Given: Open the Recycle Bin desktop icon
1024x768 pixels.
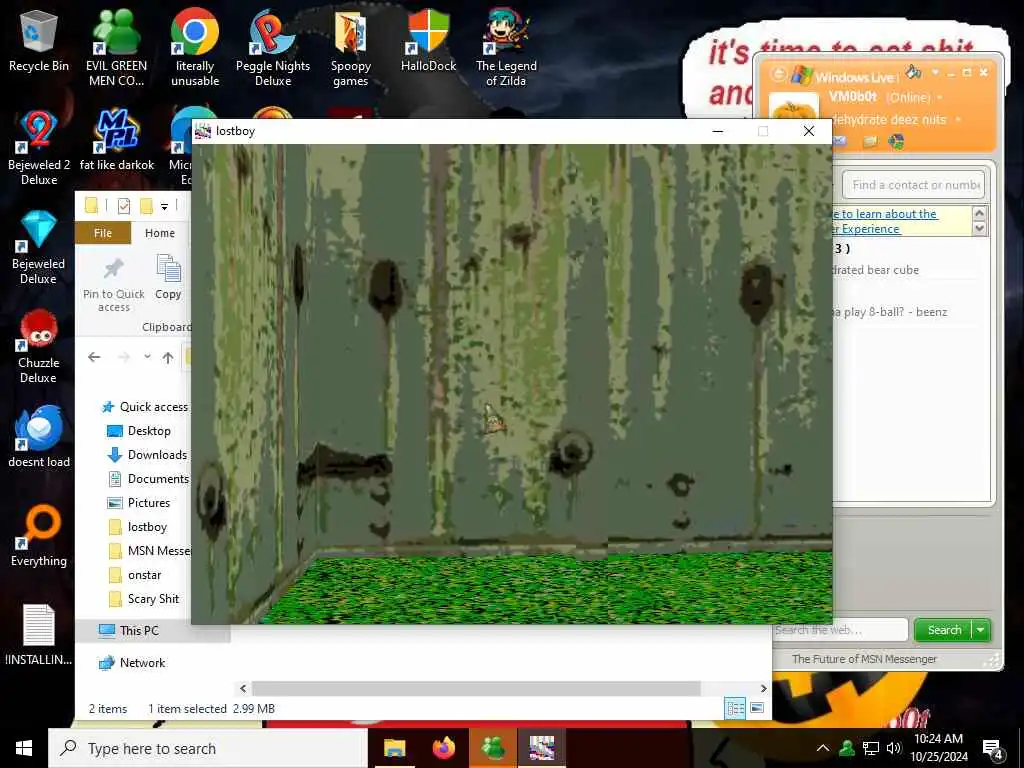Looking at the screenshot, I should pos(39,41).
